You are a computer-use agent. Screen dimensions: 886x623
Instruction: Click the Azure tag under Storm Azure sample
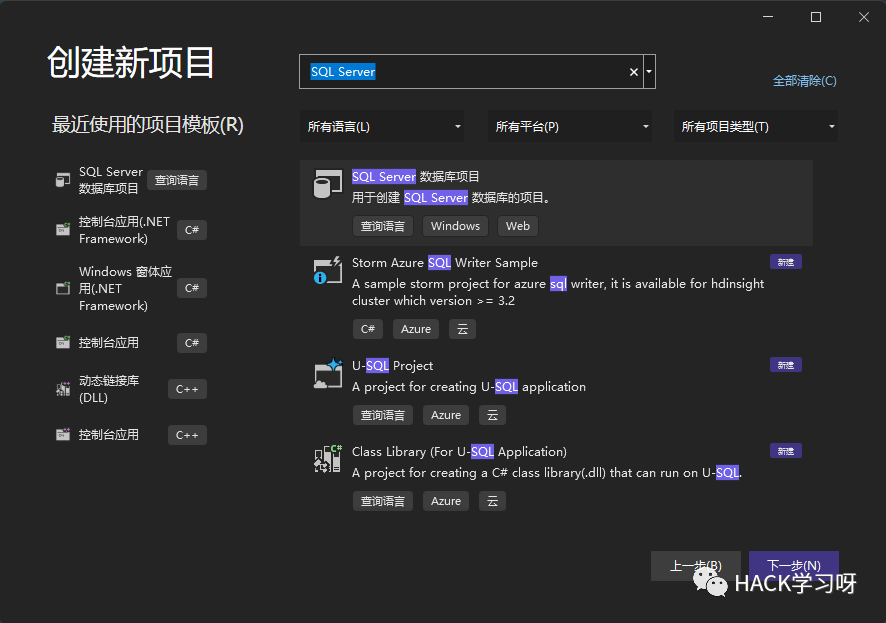(x=416, y=329)
